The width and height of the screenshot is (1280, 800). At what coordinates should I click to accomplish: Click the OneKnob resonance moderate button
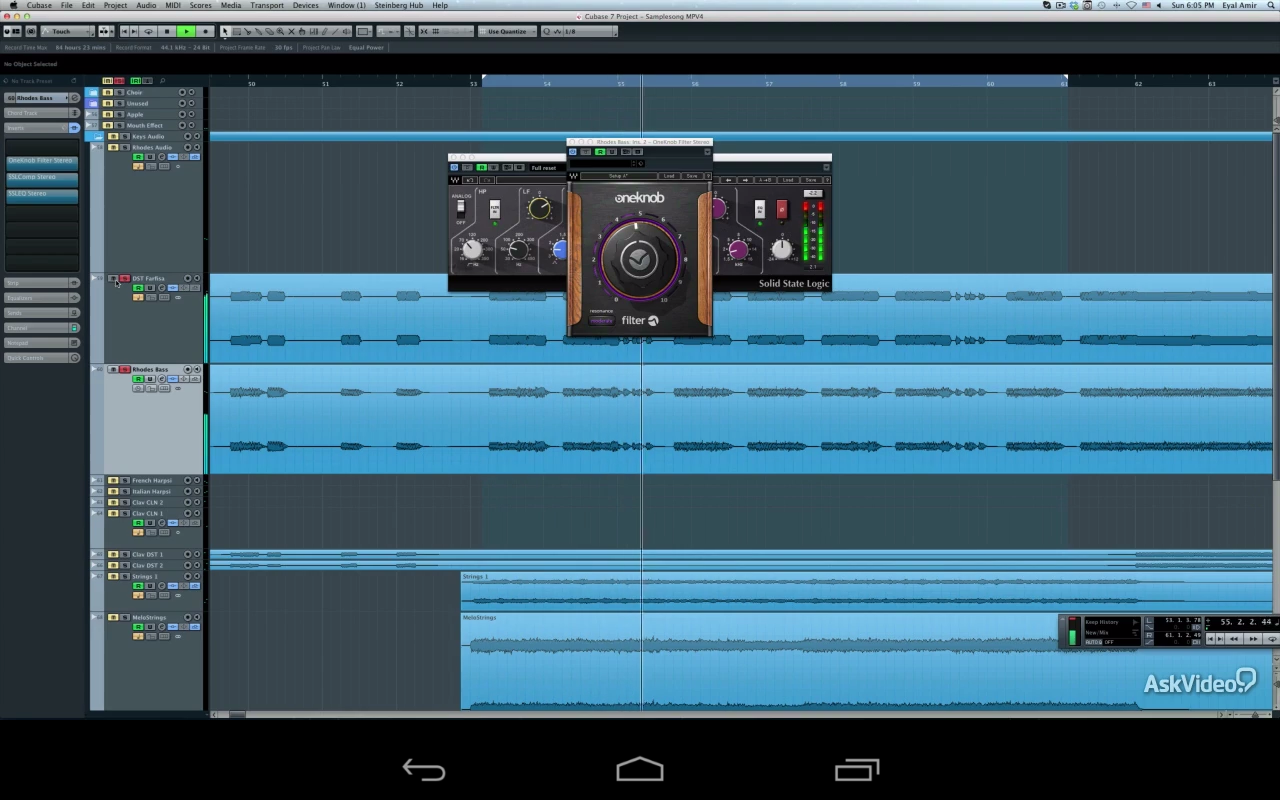click(x=601, y=321)
